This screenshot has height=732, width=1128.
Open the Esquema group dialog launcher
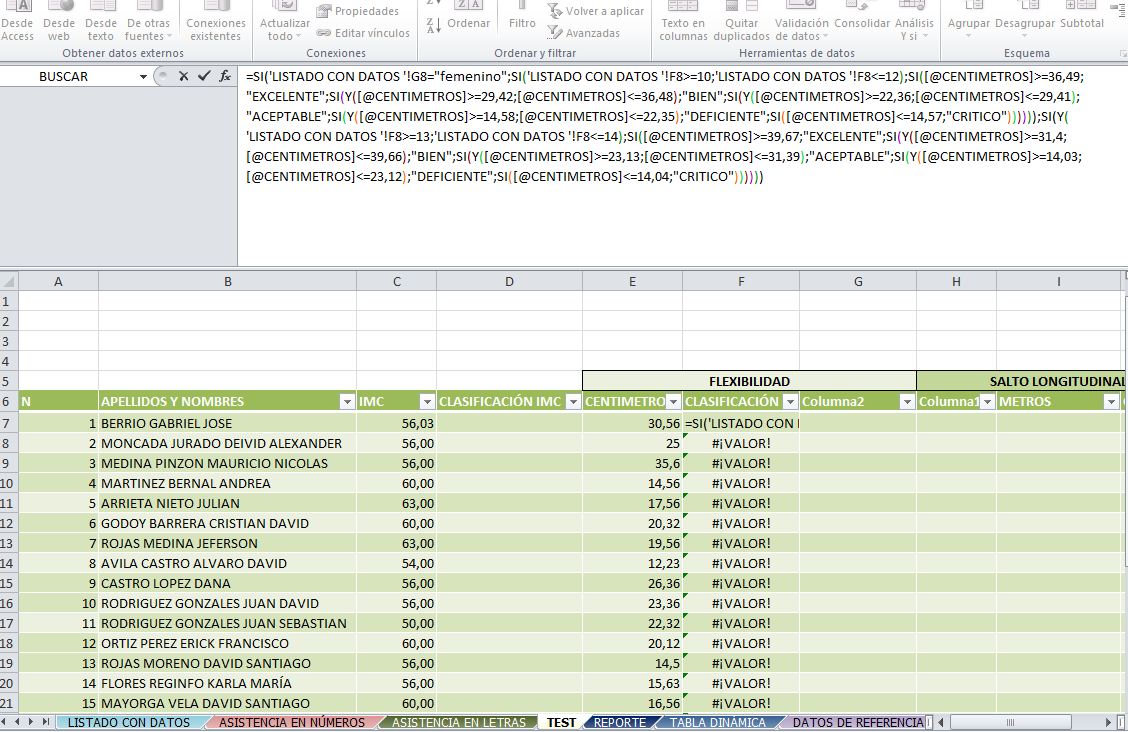pyautogui.click(x=1122, y=53)
